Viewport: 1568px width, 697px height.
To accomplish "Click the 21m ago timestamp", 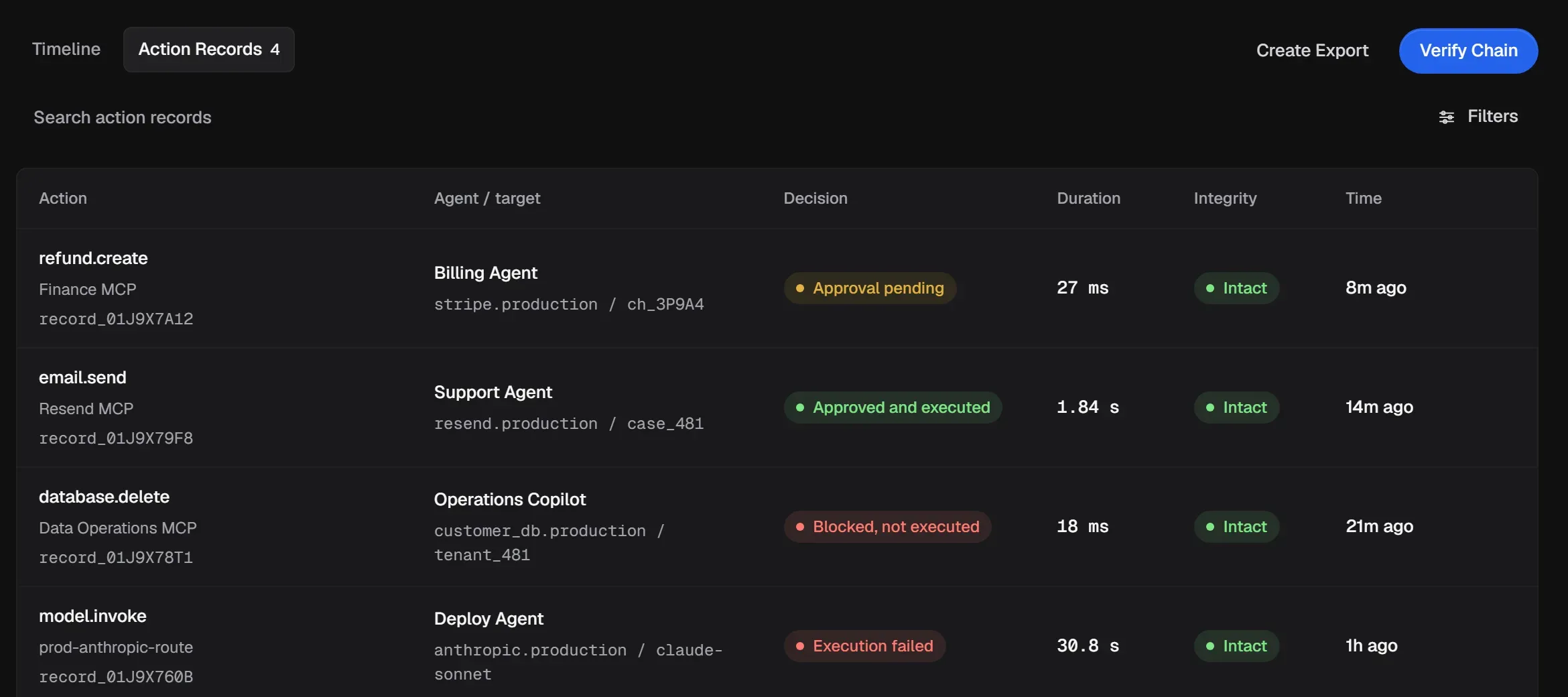I will tap(1379, 527).
